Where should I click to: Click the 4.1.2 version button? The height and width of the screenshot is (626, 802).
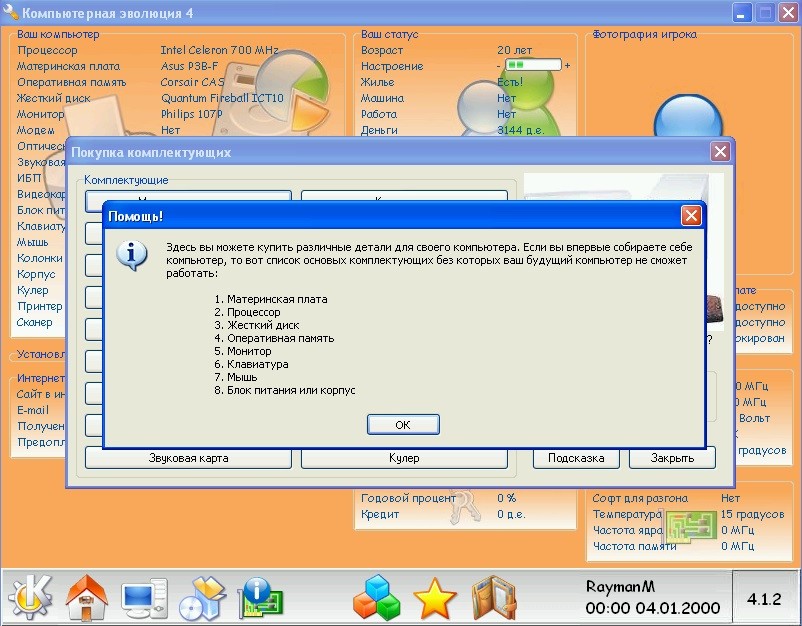click(x=765, y=598)
